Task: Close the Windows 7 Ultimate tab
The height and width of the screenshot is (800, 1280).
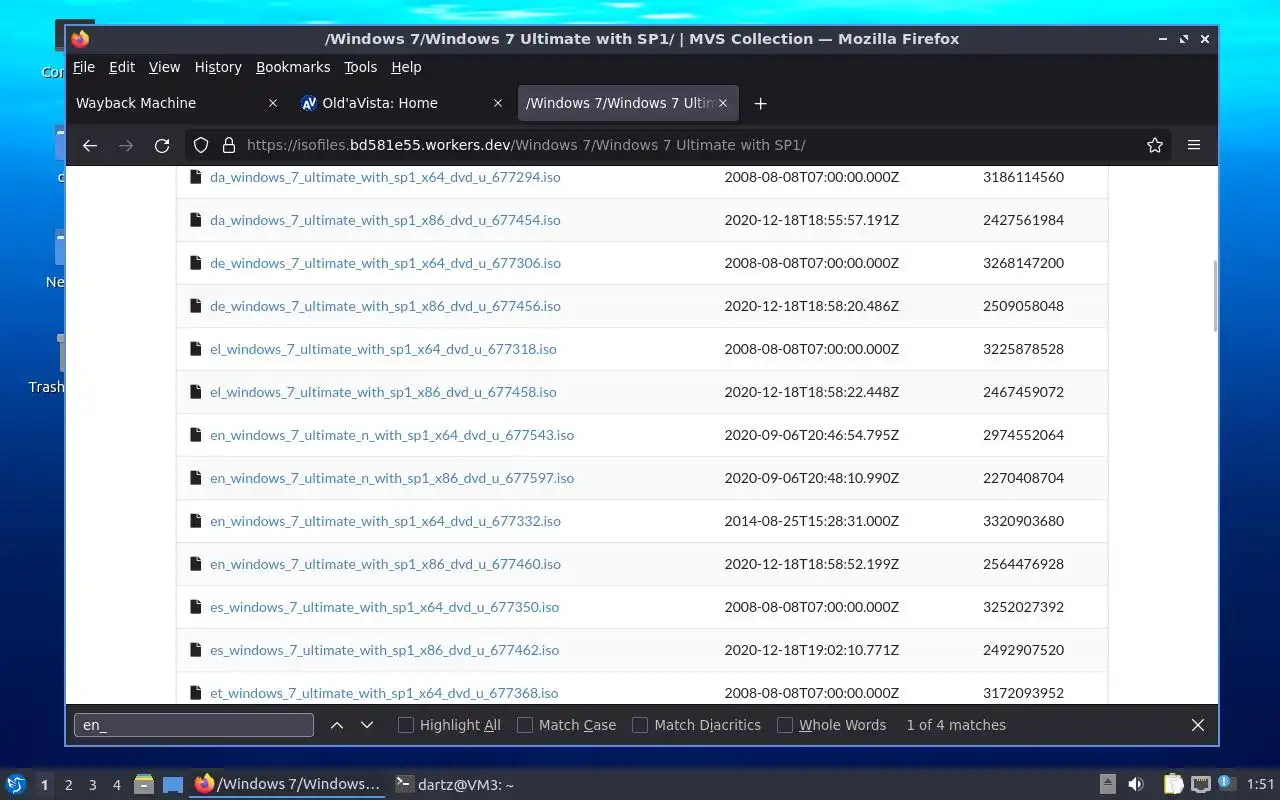Action: [723, 103]
